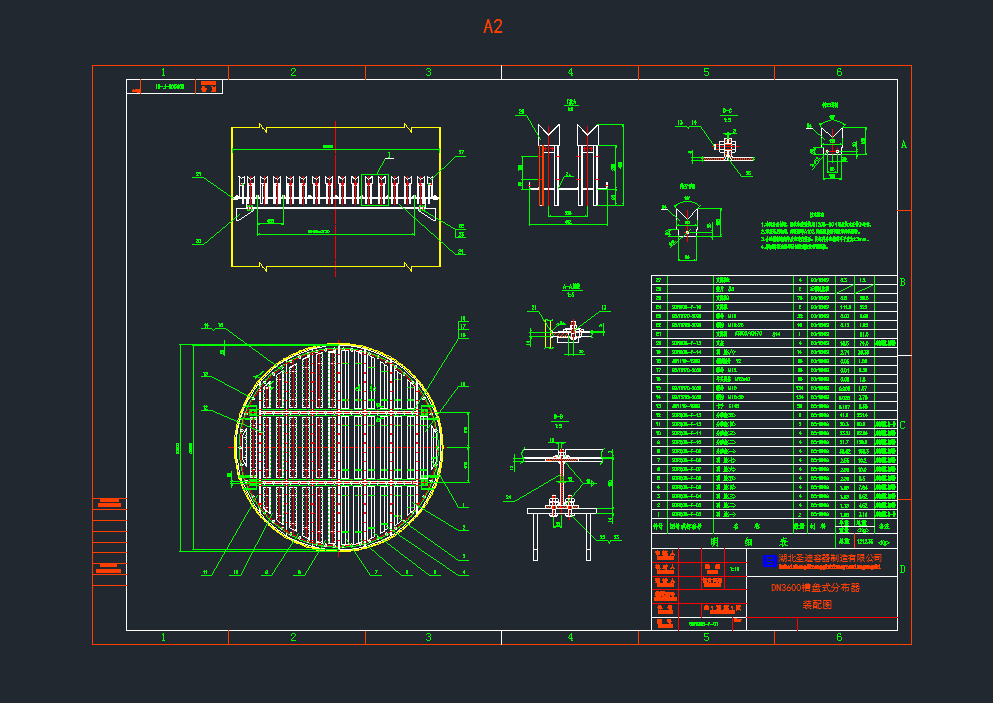993x703 pixels.
Task: Click zone letter D on right border
Action: pos(903,570)
